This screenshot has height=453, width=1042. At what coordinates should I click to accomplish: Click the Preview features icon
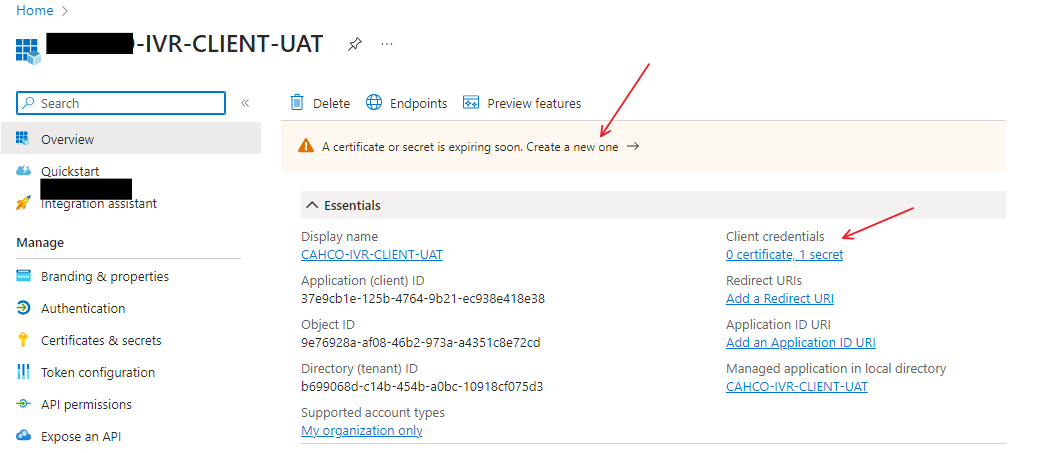coord(471,103)
